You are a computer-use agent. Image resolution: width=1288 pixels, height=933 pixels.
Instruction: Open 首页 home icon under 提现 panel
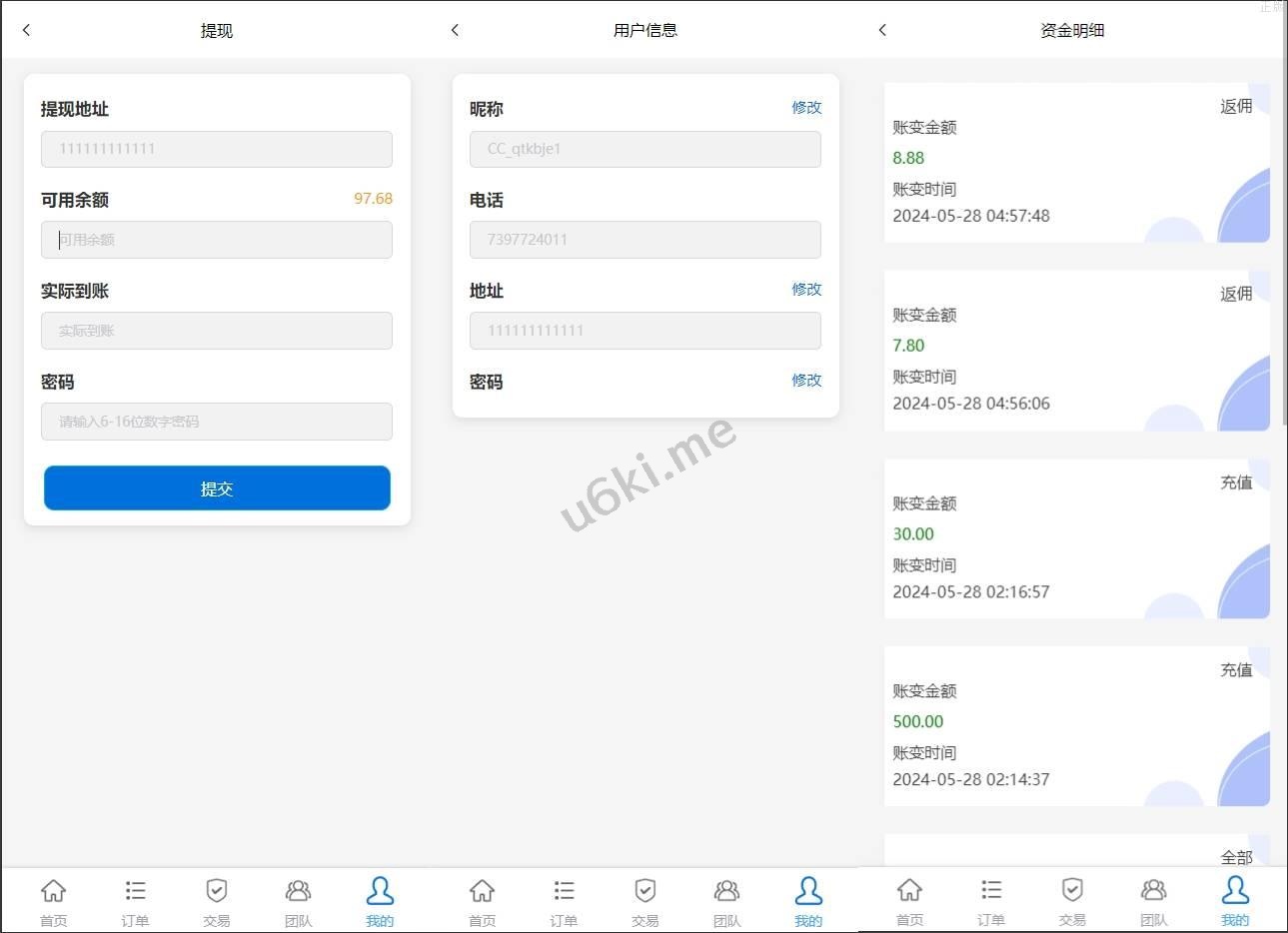pos(53,901)
